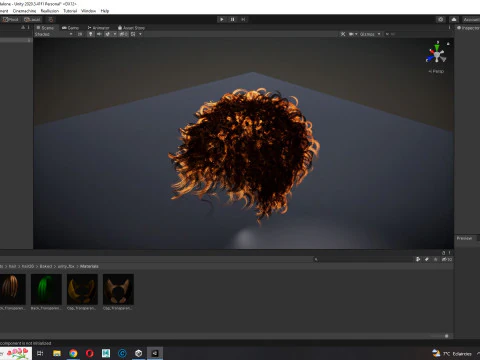The width and height of the screenshot is (480, 360).
Task: Click the Project search field
Action: 363,259
